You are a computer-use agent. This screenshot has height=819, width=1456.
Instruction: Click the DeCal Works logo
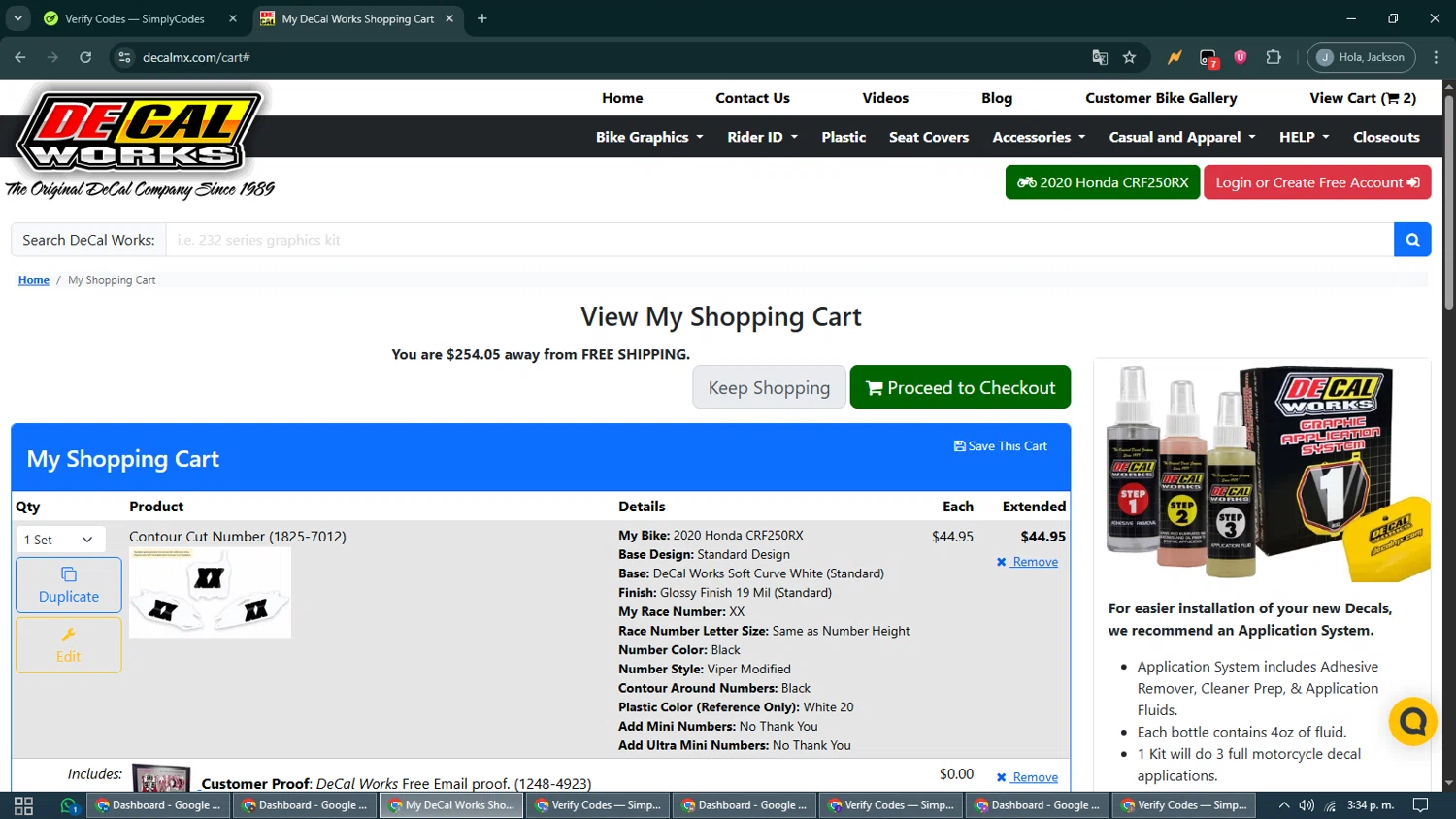tap(140, 141)
